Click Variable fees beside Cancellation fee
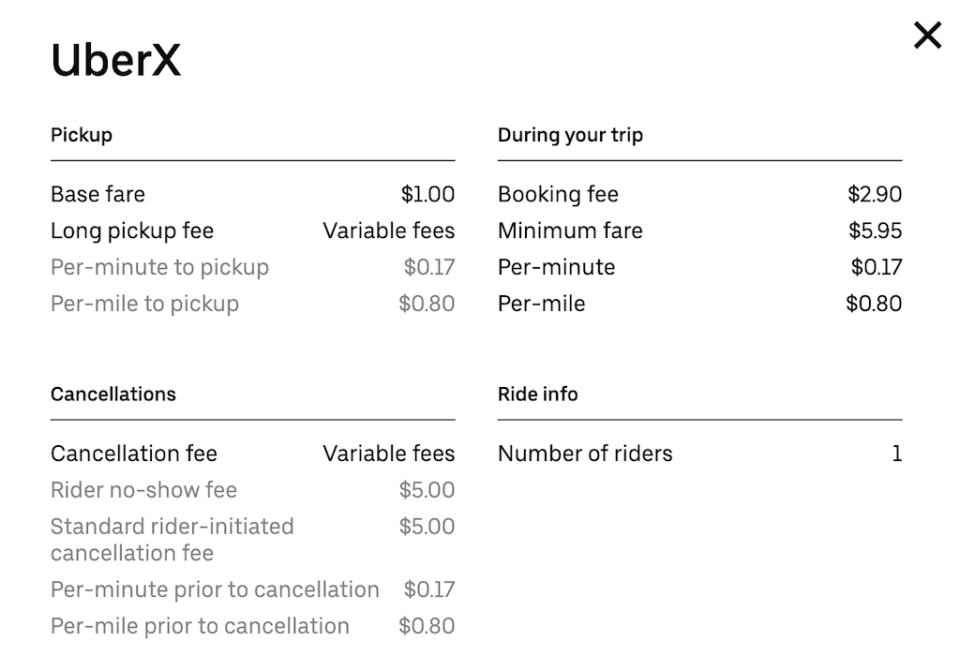Image resolution: width=960 pixels, height=670 pixels. tap(388, 453)
